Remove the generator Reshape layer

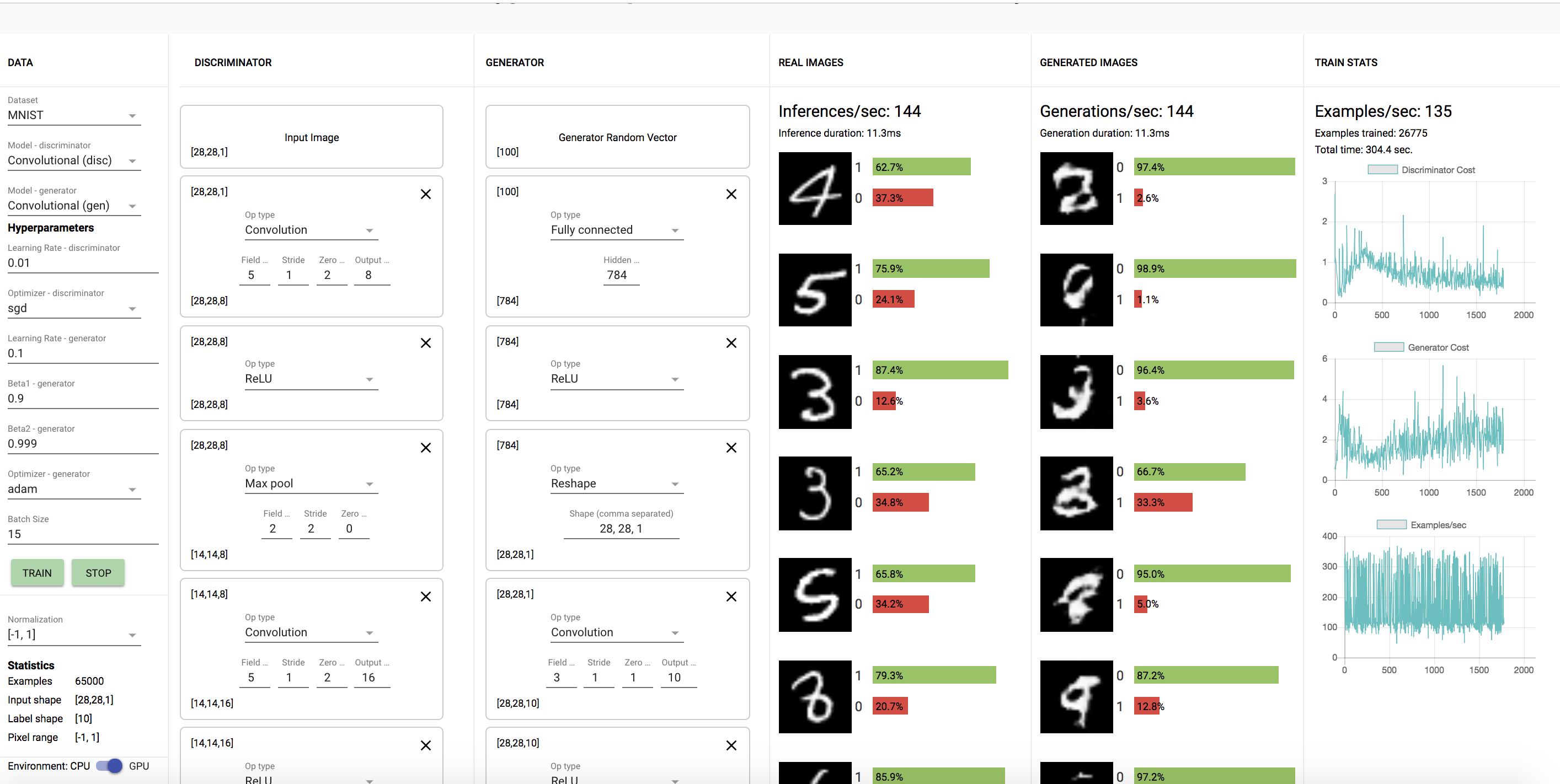(731, 447)
